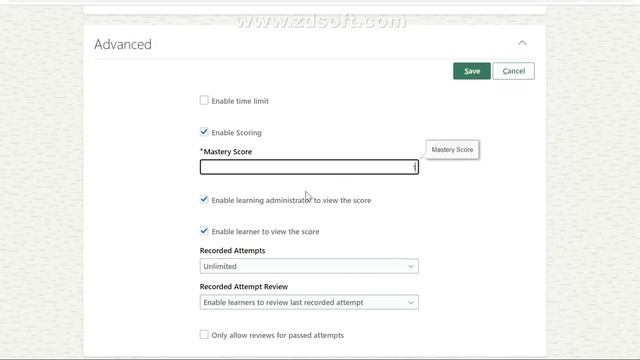Toggle Enable learner to view the score

pyautogui.click(x=204, y=231)
